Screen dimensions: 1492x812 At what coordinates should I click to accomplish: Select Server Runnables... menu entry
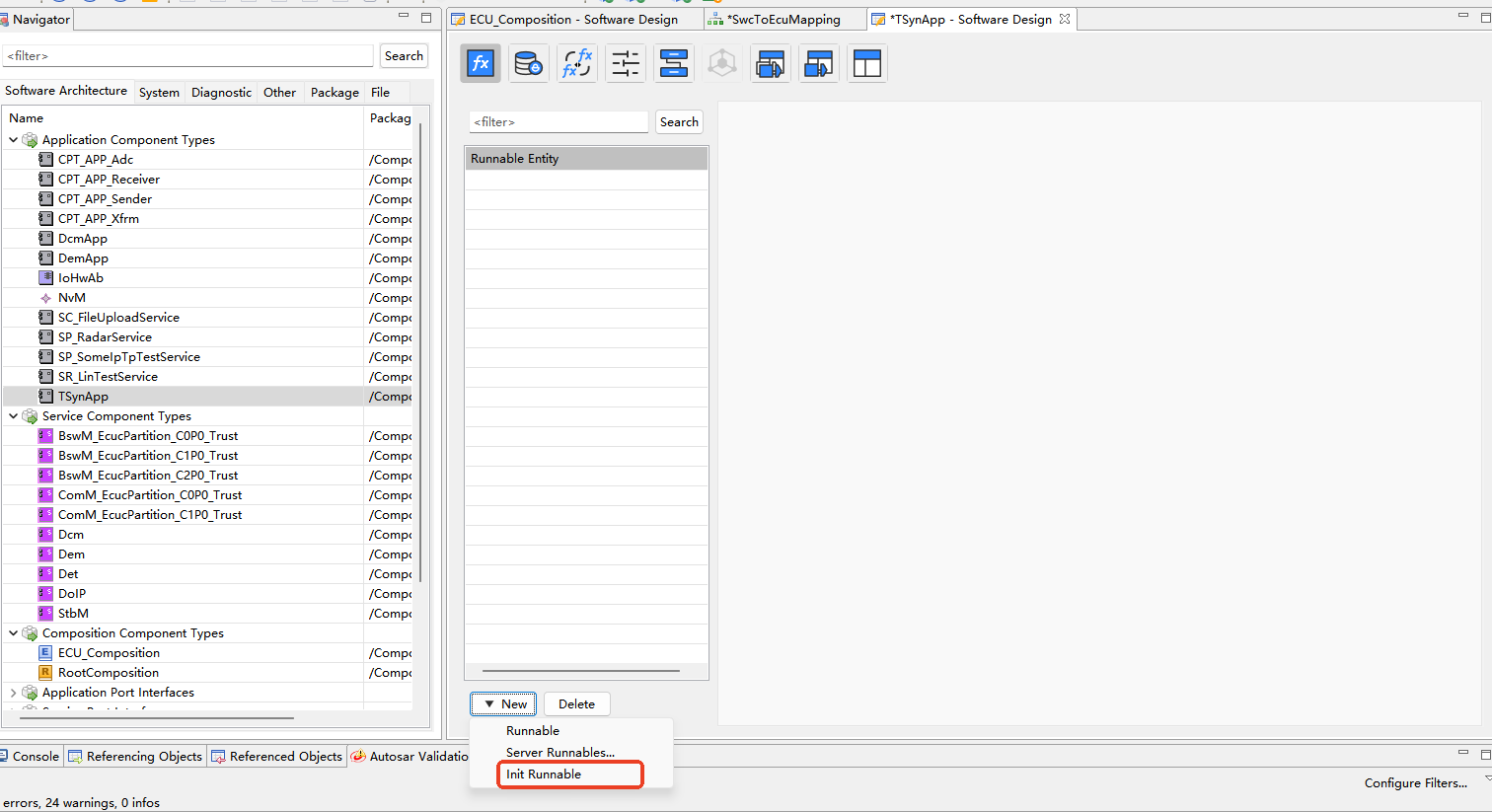559,752
